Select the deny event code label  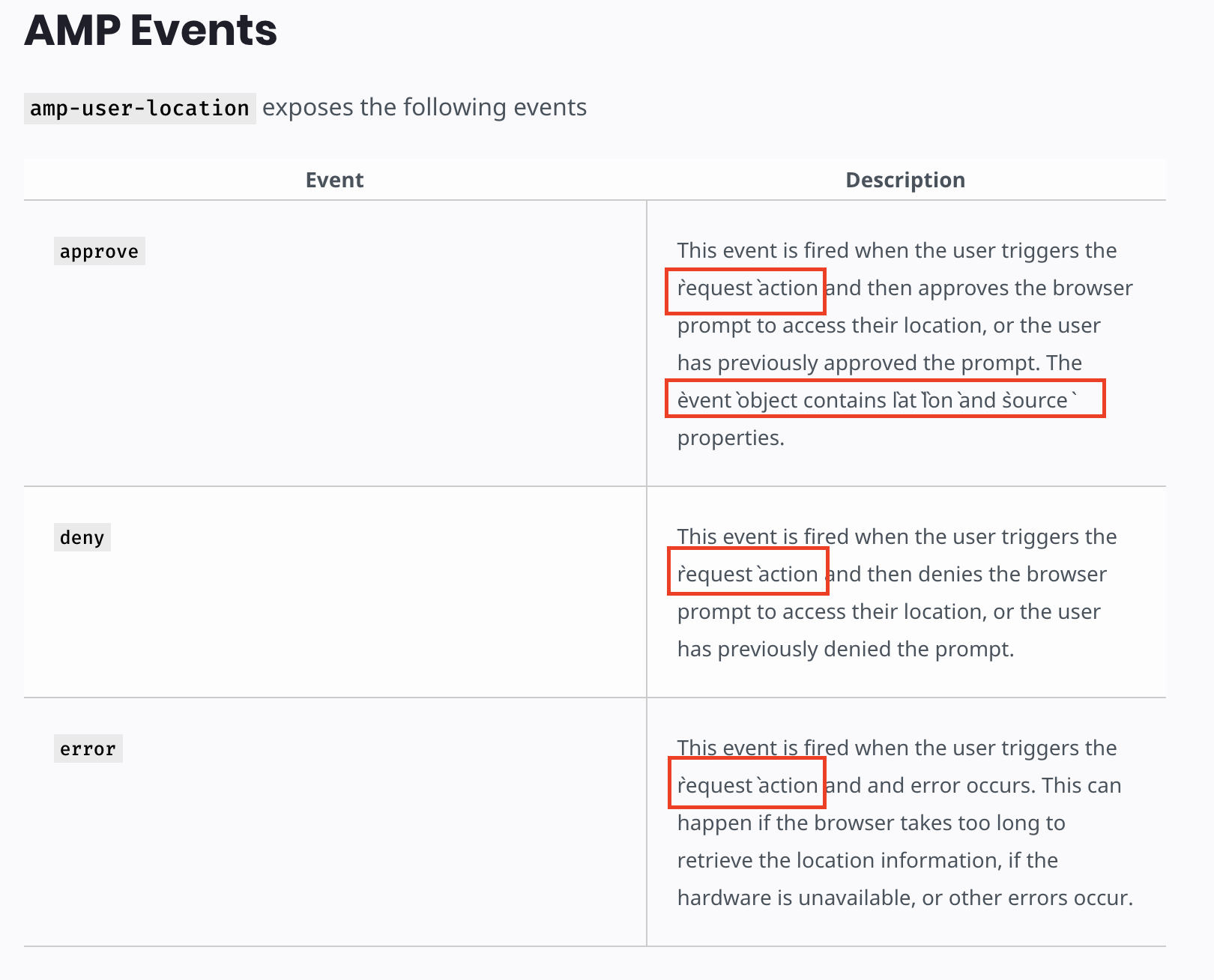pyautogui.click(x=82, y=537)
